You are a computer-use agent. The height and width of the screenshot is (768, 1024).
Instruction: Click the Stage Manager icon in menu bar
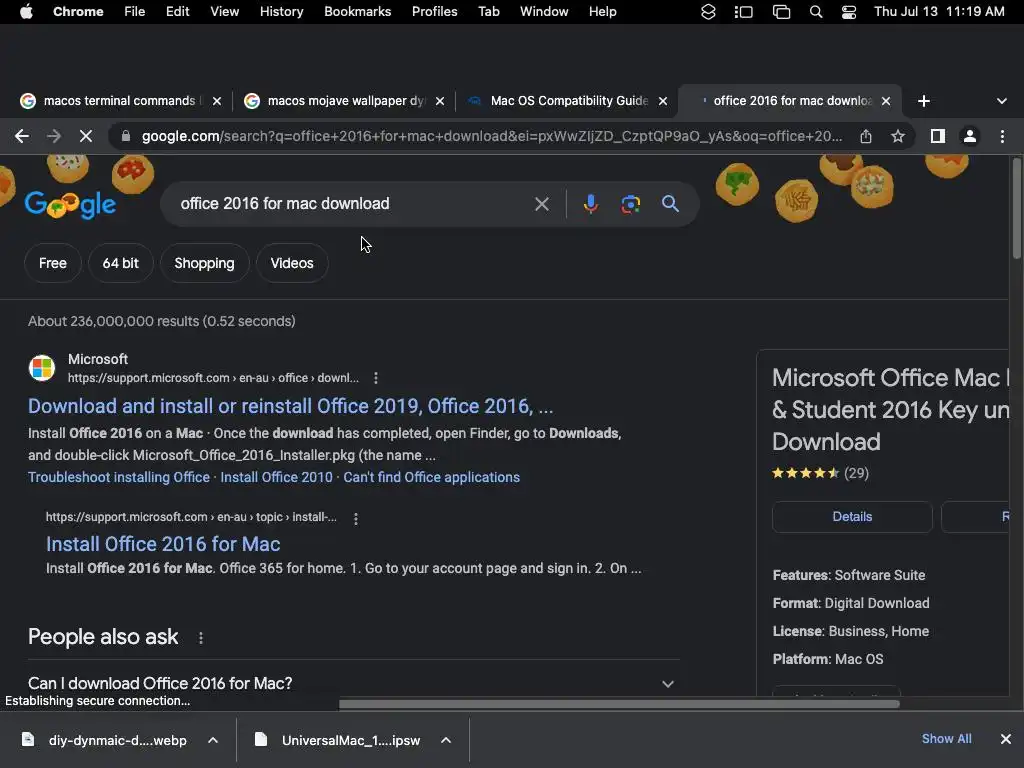click(x=743, y=12)
